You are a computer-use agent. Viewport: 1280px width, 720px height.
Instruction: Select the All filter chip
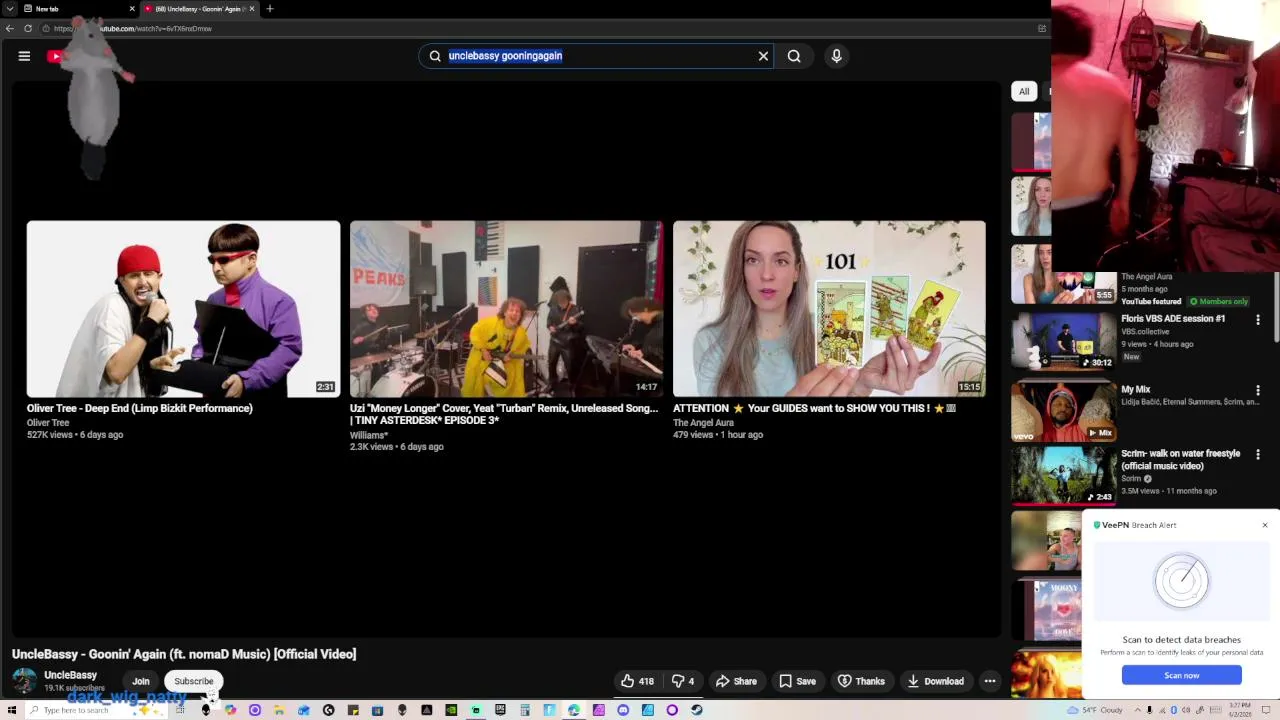[x=1024, y=91]
